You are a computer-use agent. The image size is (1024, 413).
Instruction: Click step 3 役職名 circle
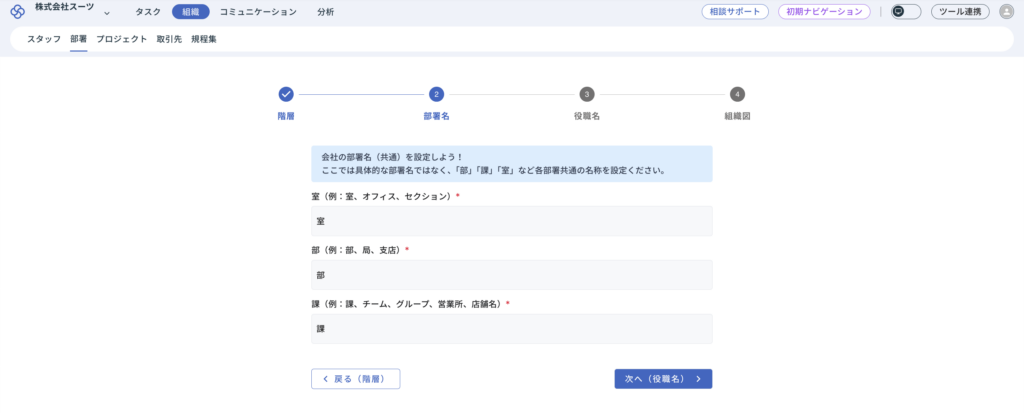coord(587,94)
